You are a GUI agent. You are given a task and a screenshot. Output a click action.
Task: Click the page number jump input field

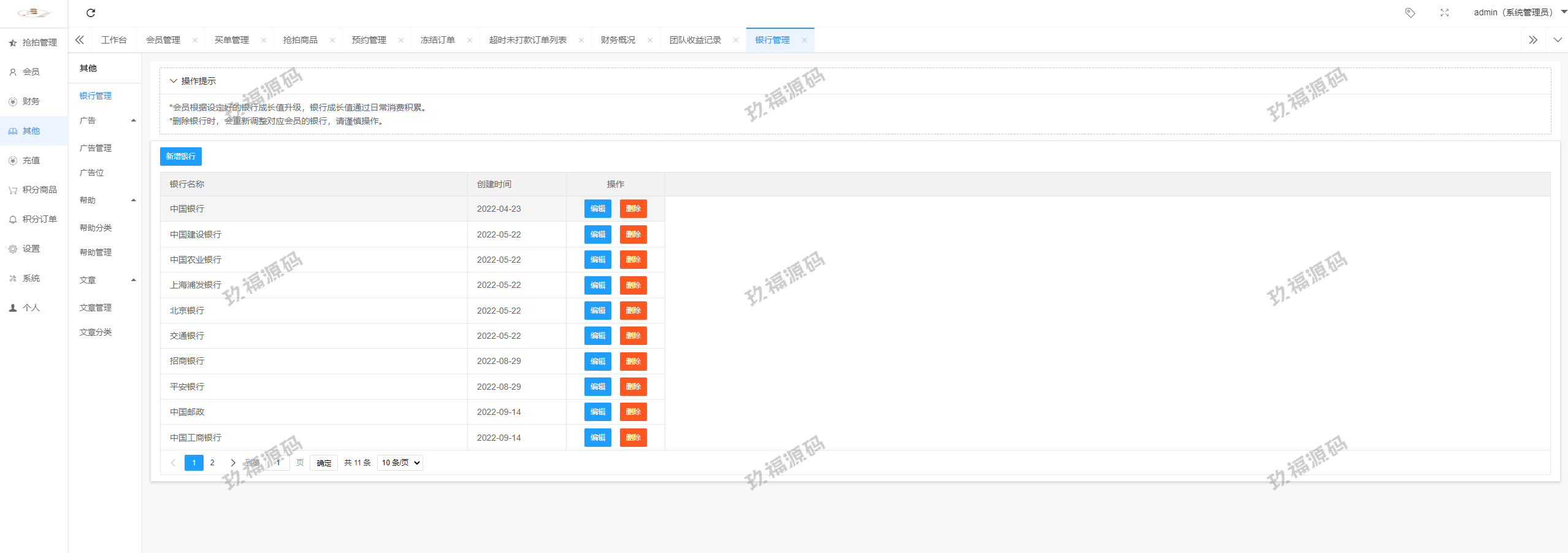(278, 463)
